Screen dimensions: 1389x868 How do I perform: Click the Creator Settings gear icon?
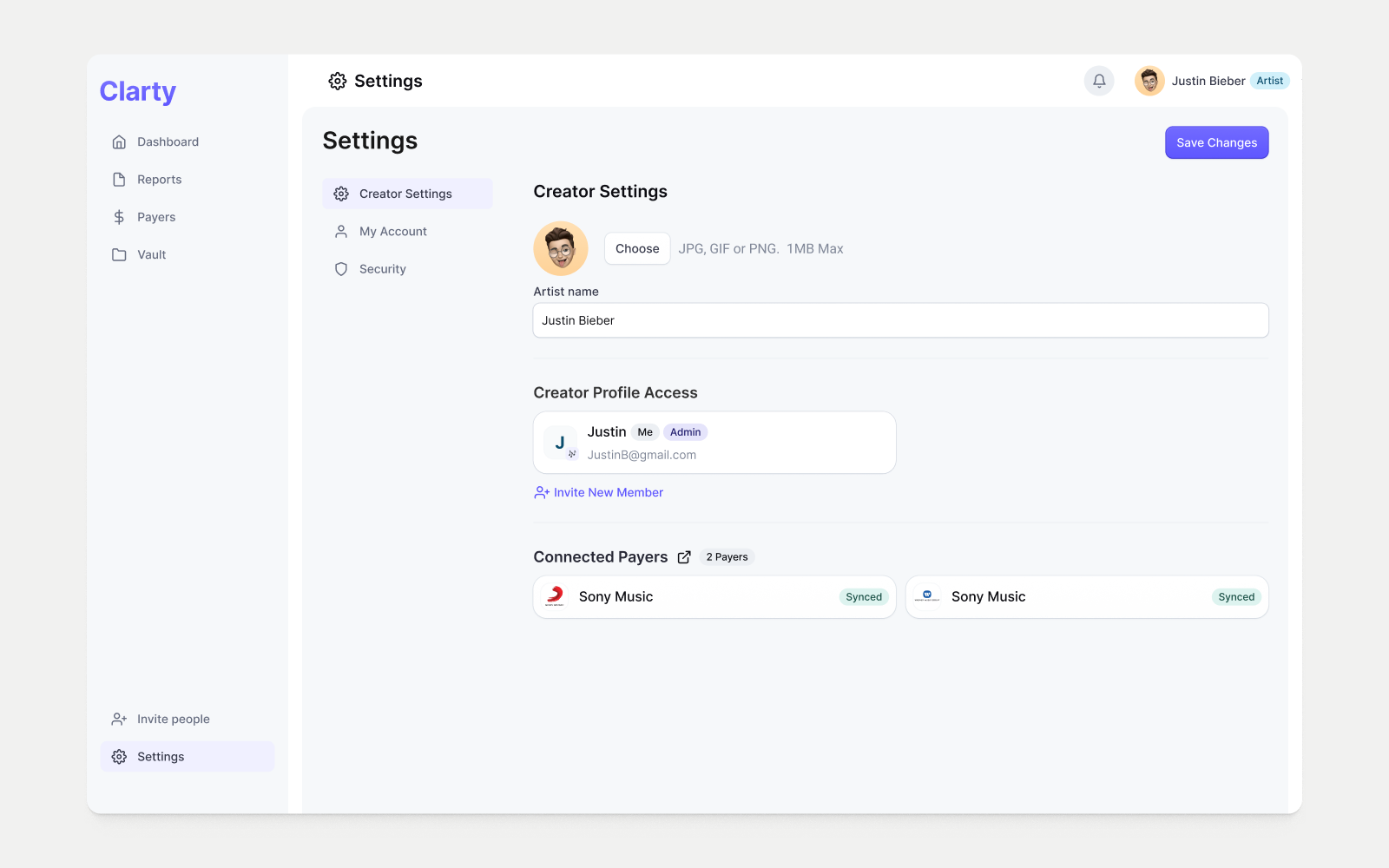point(341,194)
